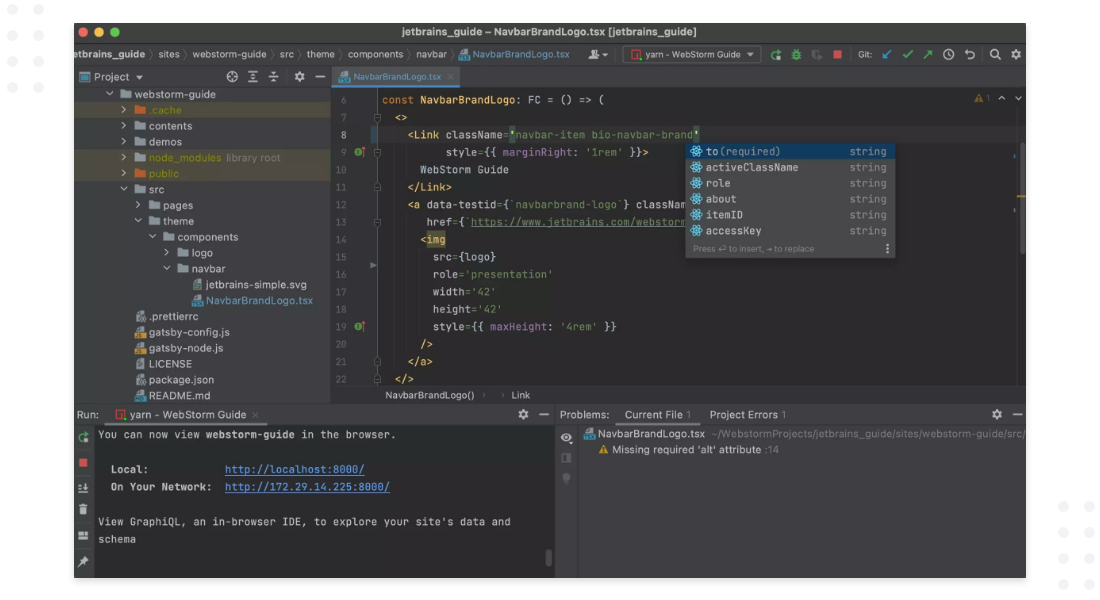Commit changes with the Git checkmark icon
1100x600 pixels.
(x=908, y=55)
